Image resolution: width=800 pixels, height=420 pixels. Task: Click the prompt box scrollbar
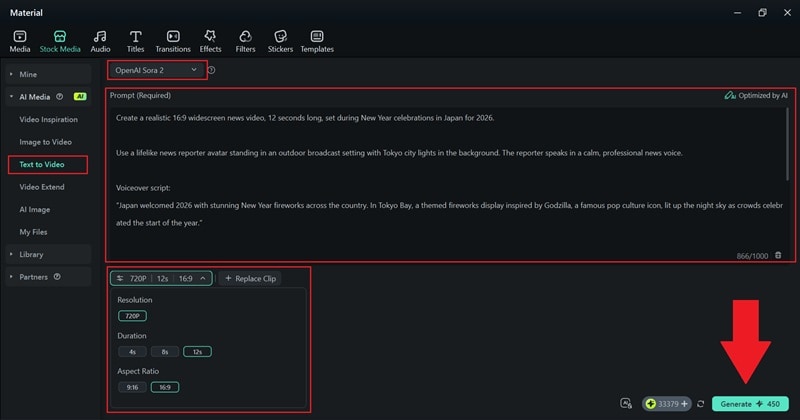[788, 144]
